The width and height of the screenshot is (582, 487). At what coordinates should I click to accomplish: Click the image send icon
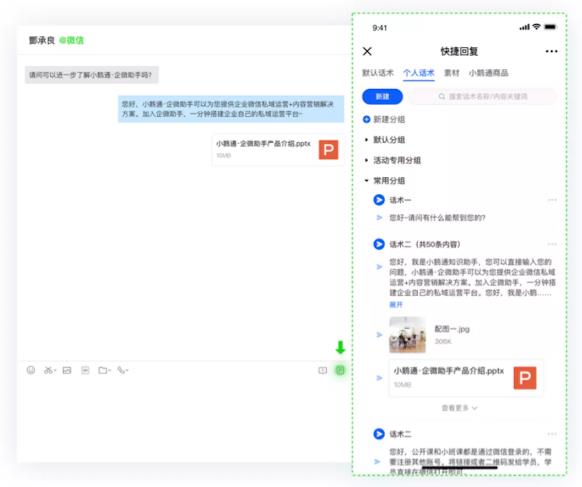67,370
